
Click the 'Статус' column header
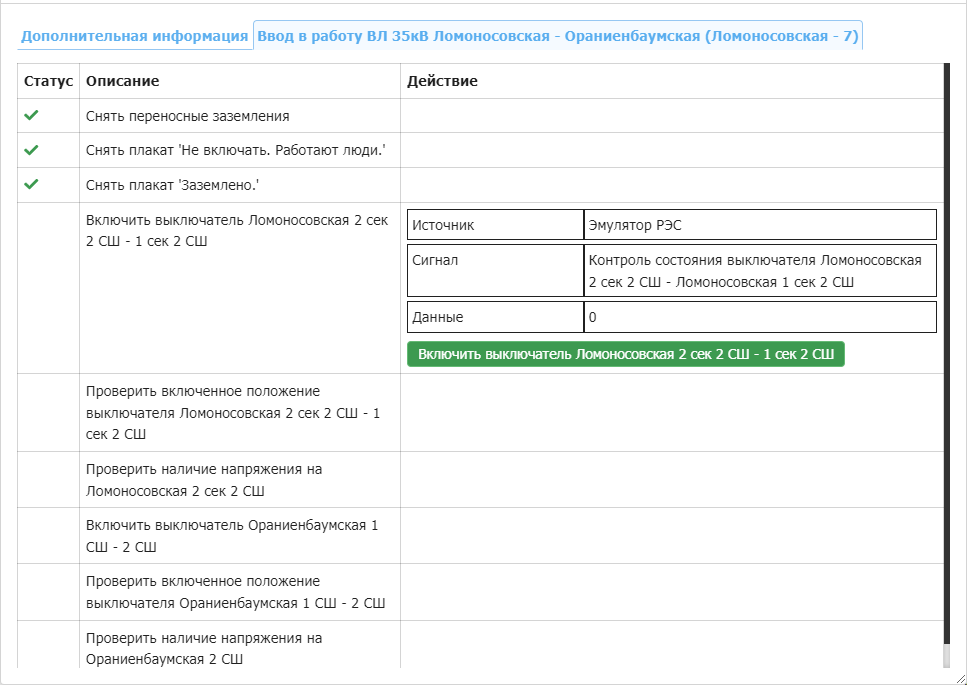pos(48,81)
